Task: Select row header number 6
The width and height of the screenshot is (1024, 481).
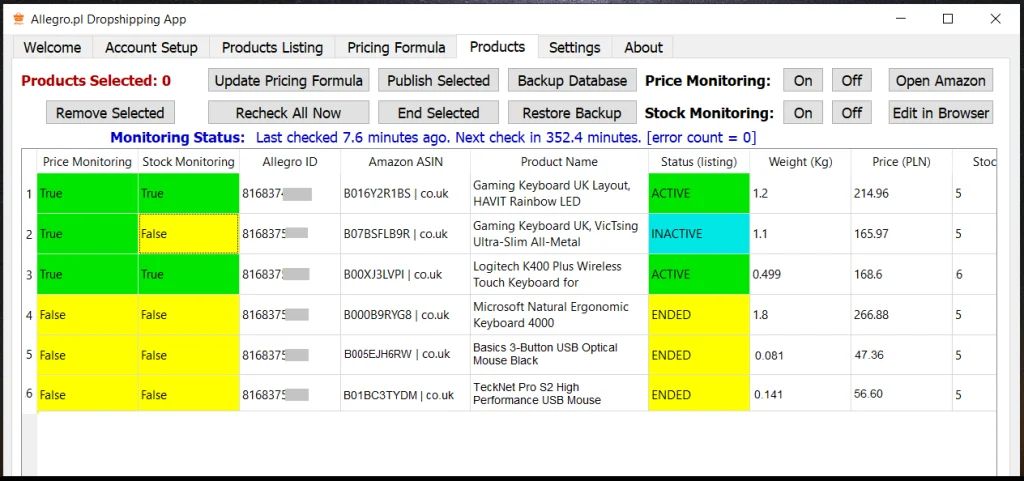Action: (29, 394)
